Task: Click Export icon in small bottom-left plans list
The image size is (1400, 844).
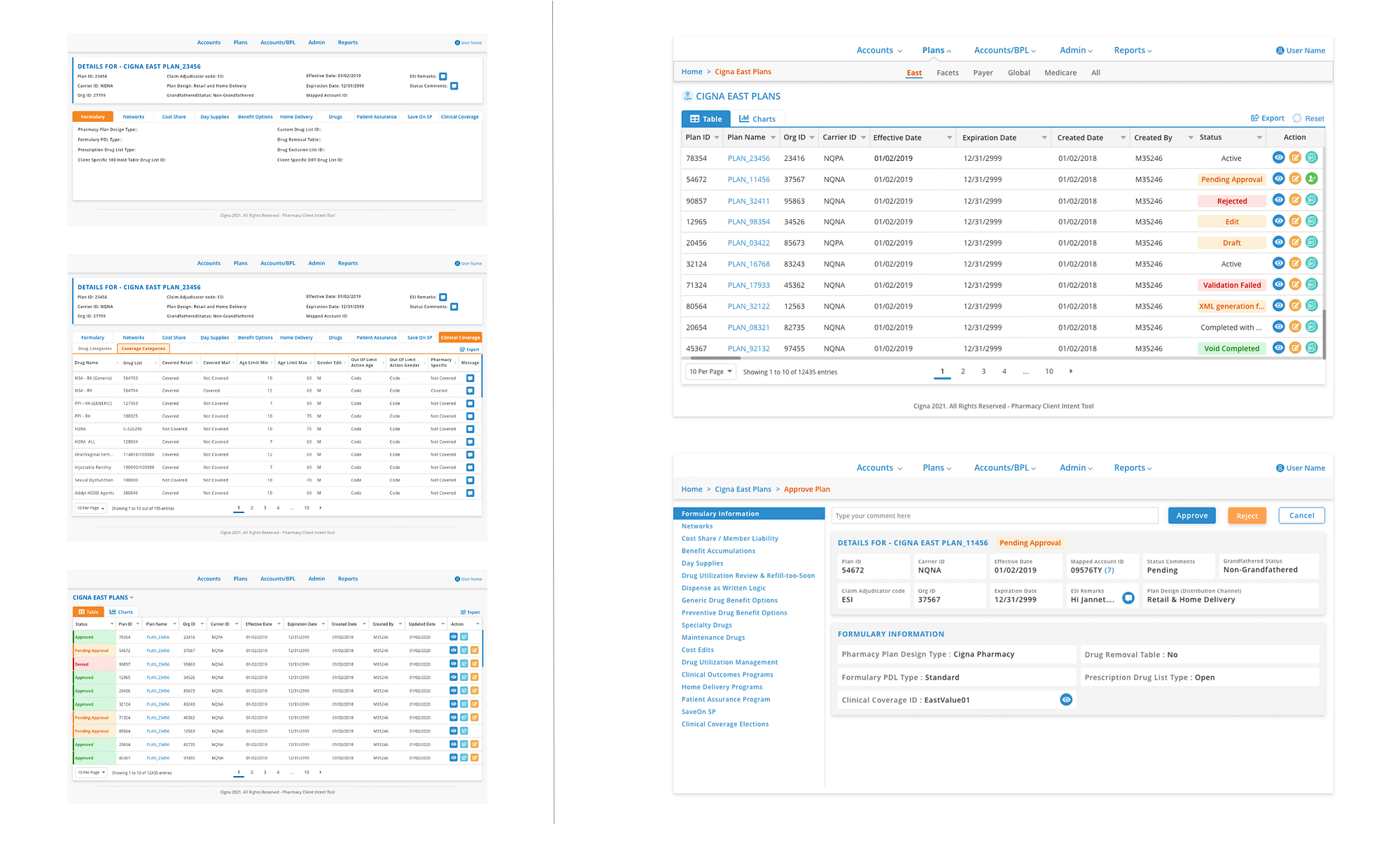Action: click(x=463, y=612)
